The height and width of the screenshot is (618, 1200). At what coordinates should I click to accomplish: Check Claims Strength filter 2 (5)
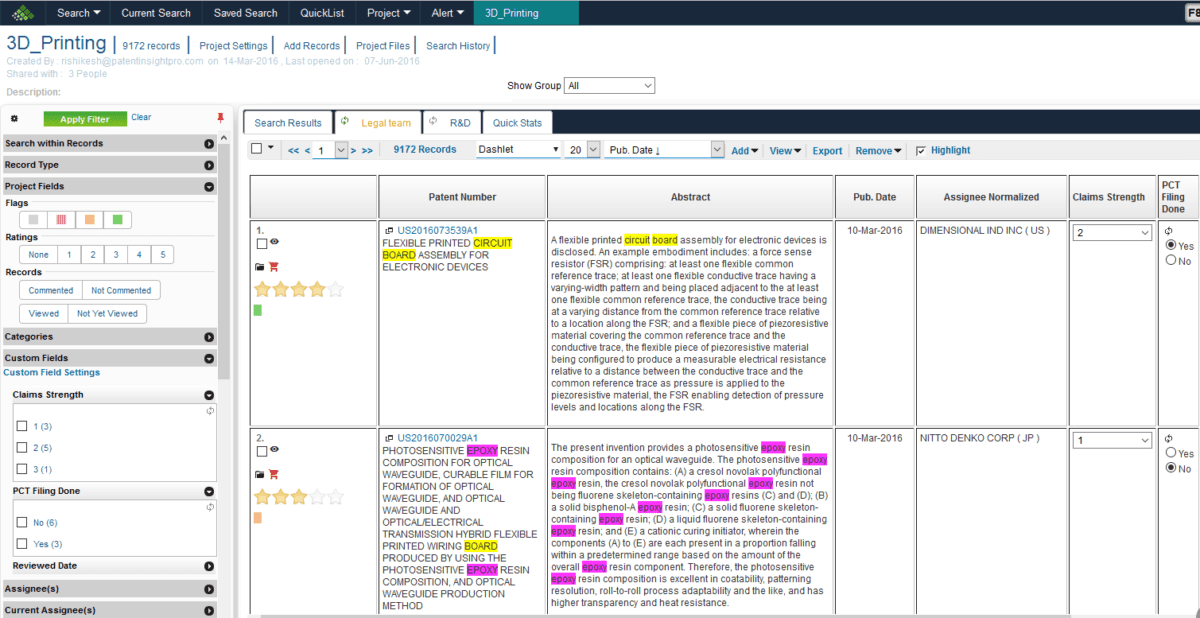22,447
